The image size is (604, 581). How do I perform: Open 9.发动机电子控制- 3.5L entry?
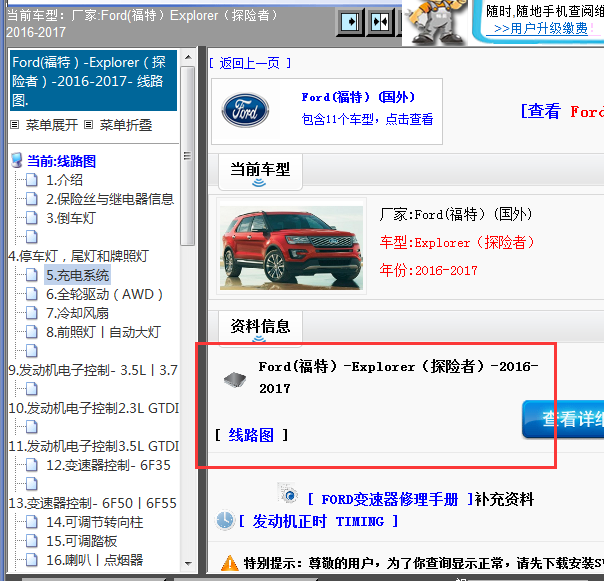pos(93,370)
